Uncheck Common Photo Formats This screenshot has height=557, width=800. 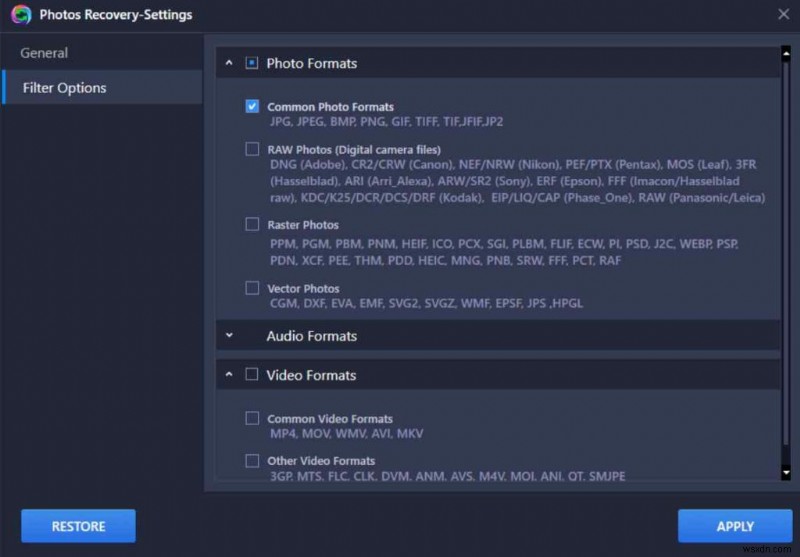(253, 106)
